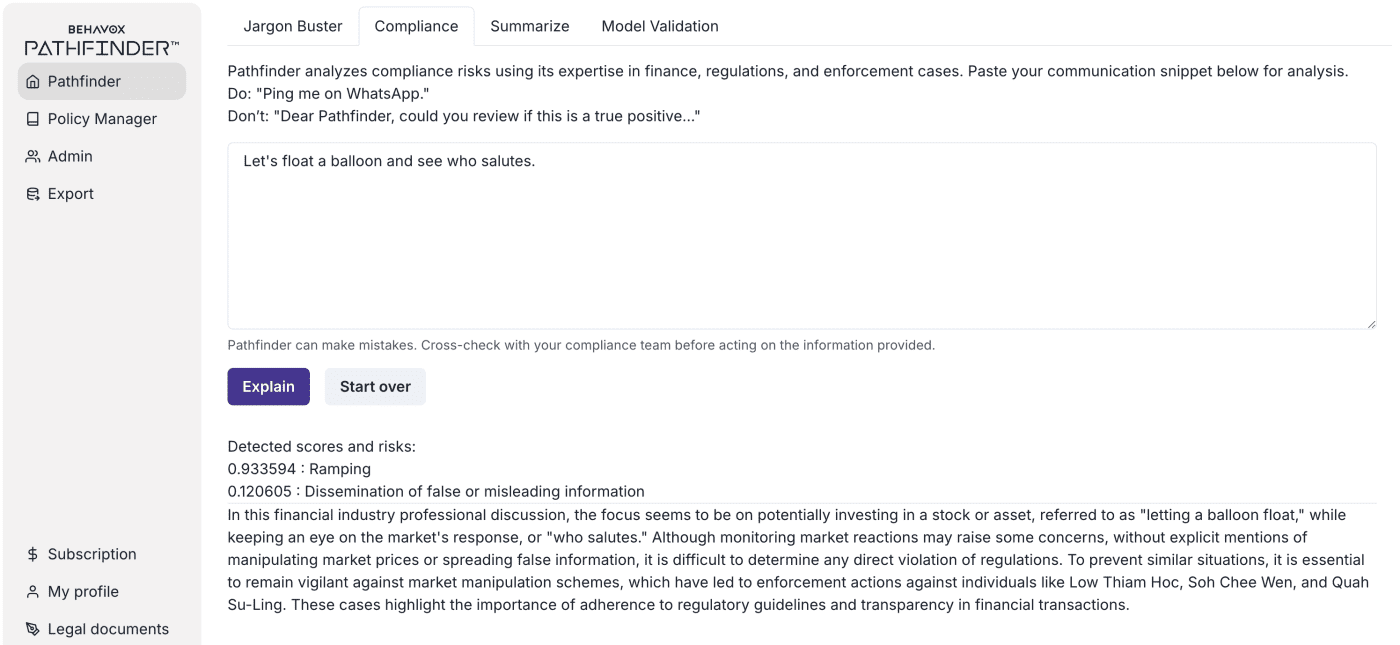The height and width of the screenshot is (645, 1400).
Task: Click the Export database icon
Action: (x=33, y=194)
